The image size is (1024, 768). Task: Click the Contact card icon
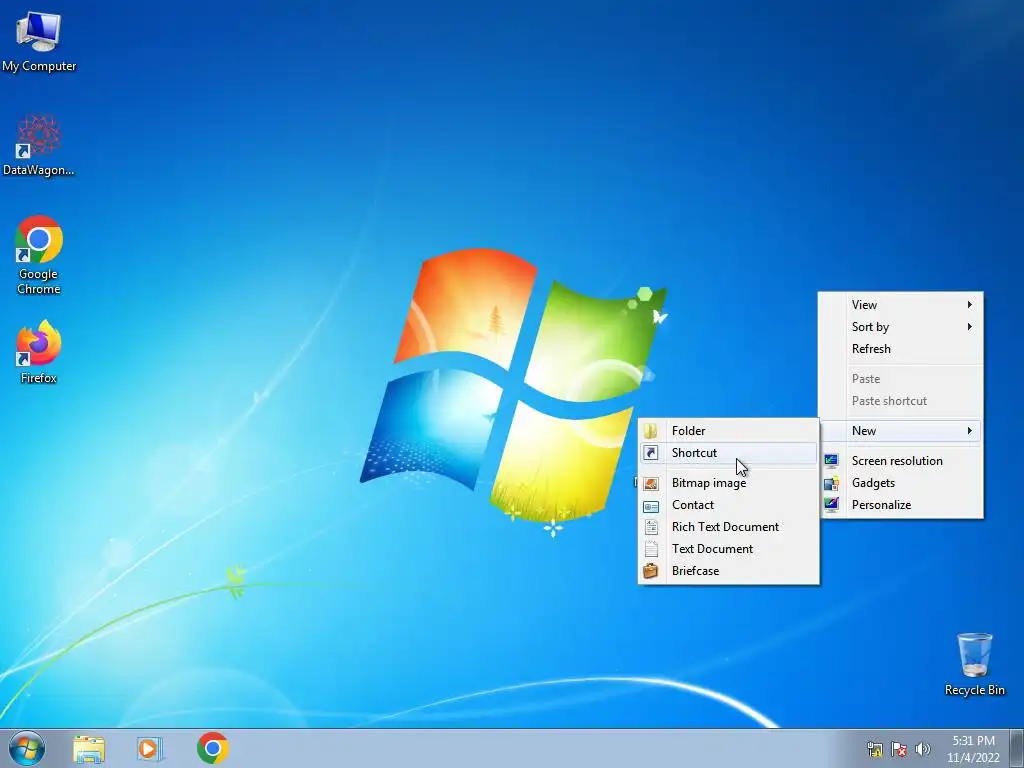[650, 505]
